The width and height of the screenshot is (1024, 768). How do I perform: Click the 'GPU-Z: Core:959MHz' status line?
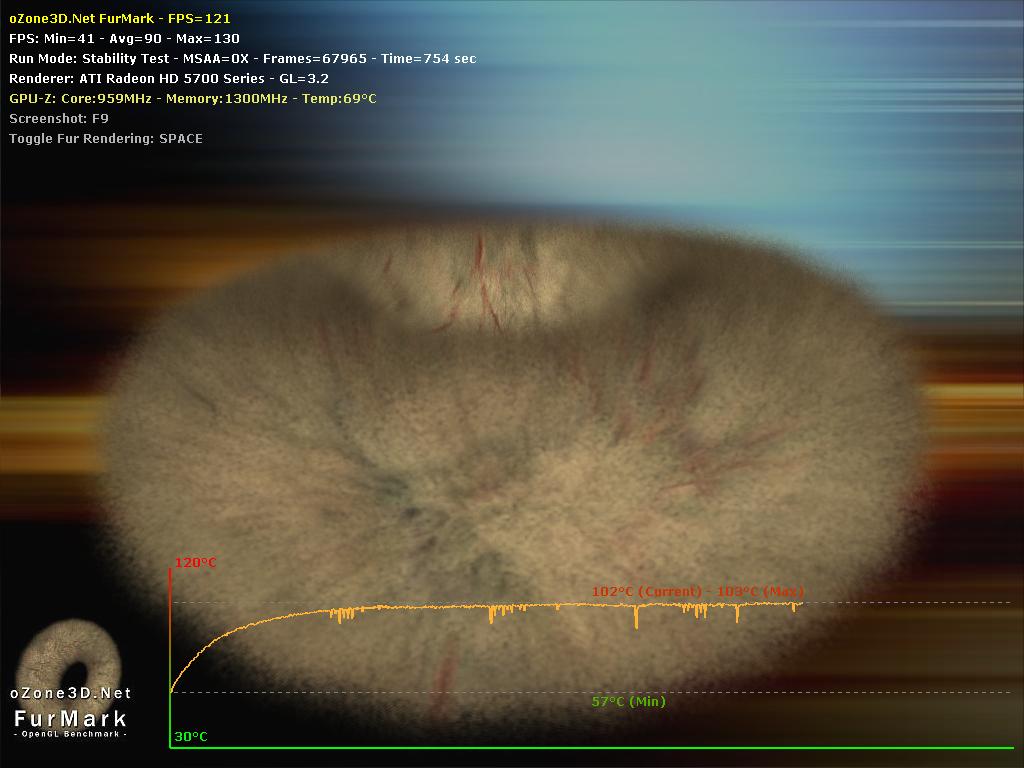193,99
